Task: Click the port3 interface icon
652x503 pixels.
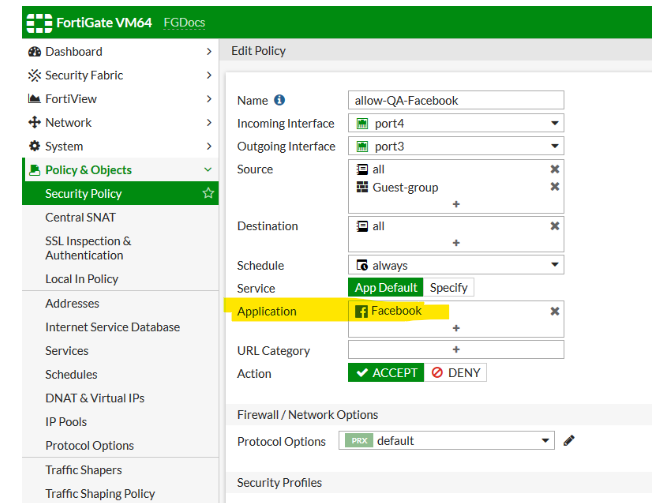Action: [x=363, y=146]
